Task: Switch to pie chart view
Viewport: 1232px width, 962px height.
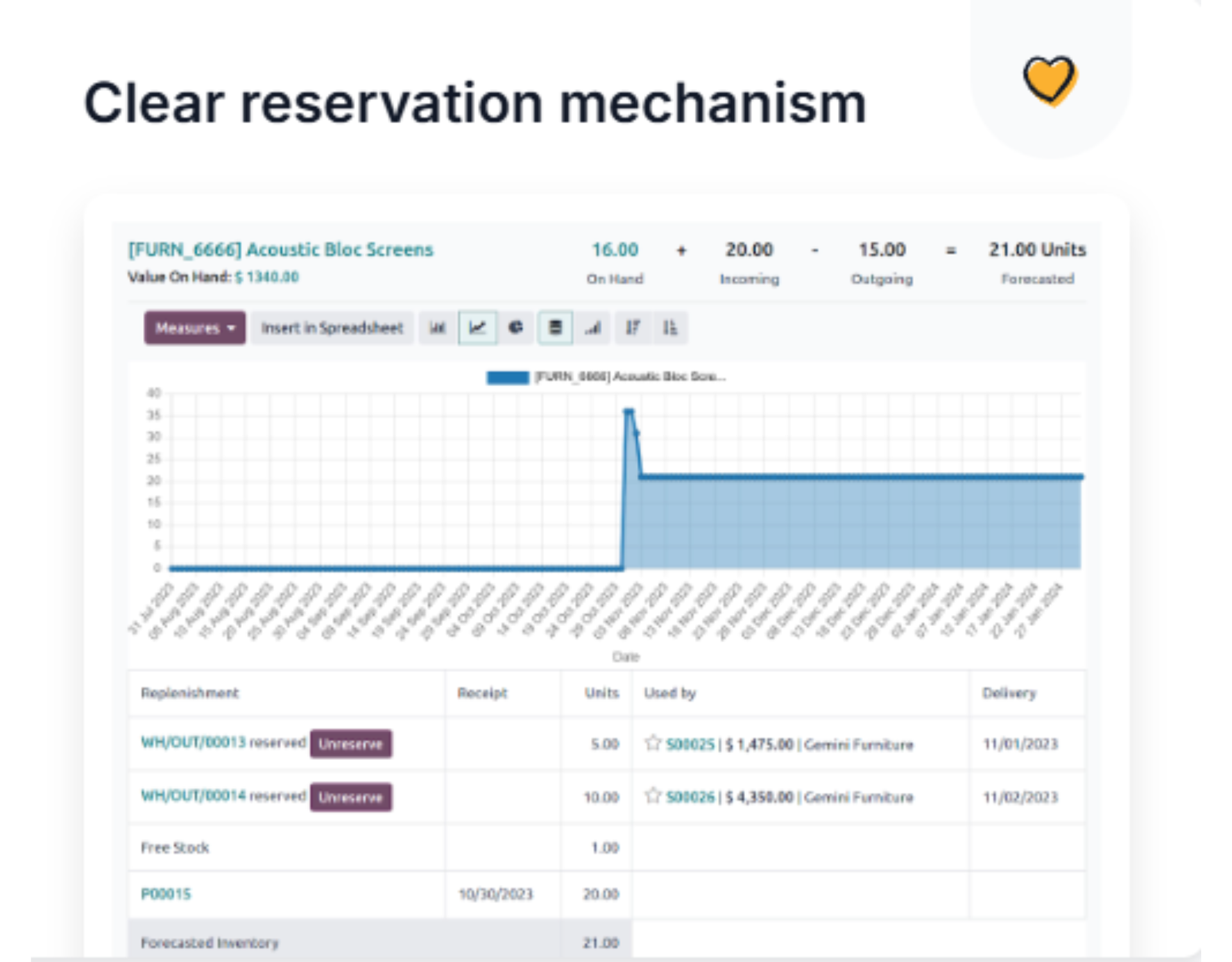Action: click(516, 328)
